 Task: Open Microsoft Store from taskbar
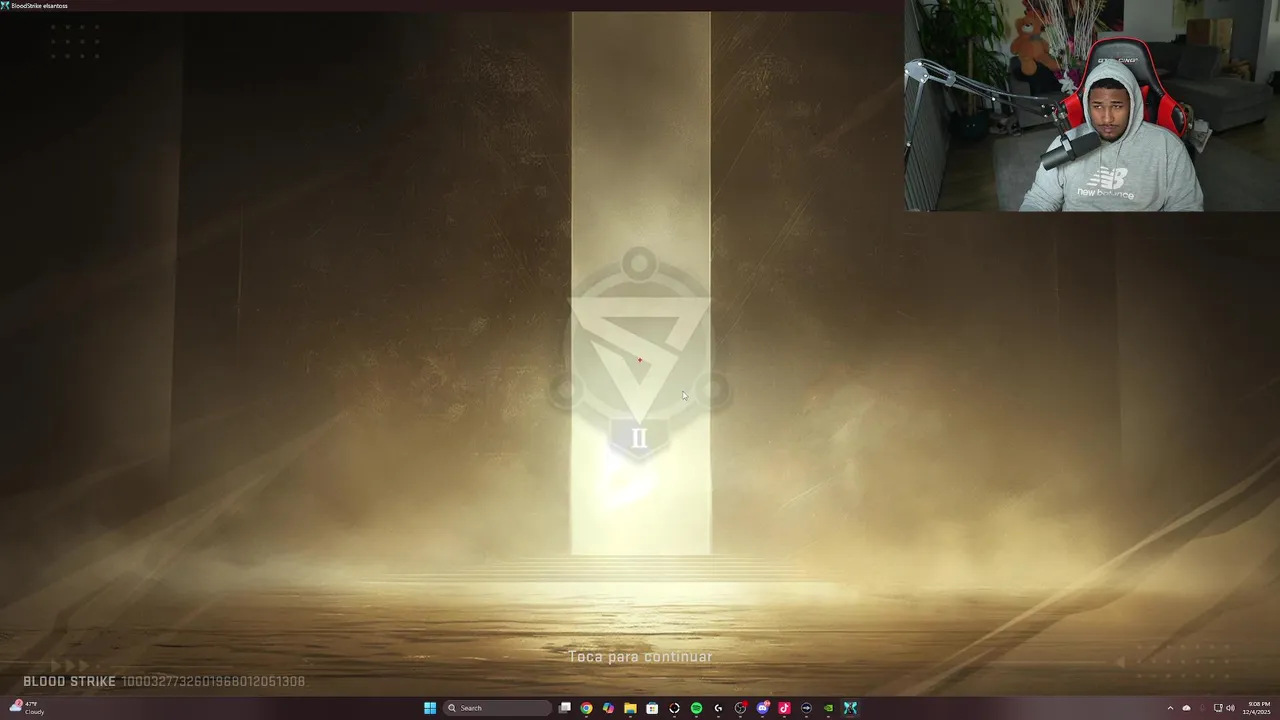652,708
